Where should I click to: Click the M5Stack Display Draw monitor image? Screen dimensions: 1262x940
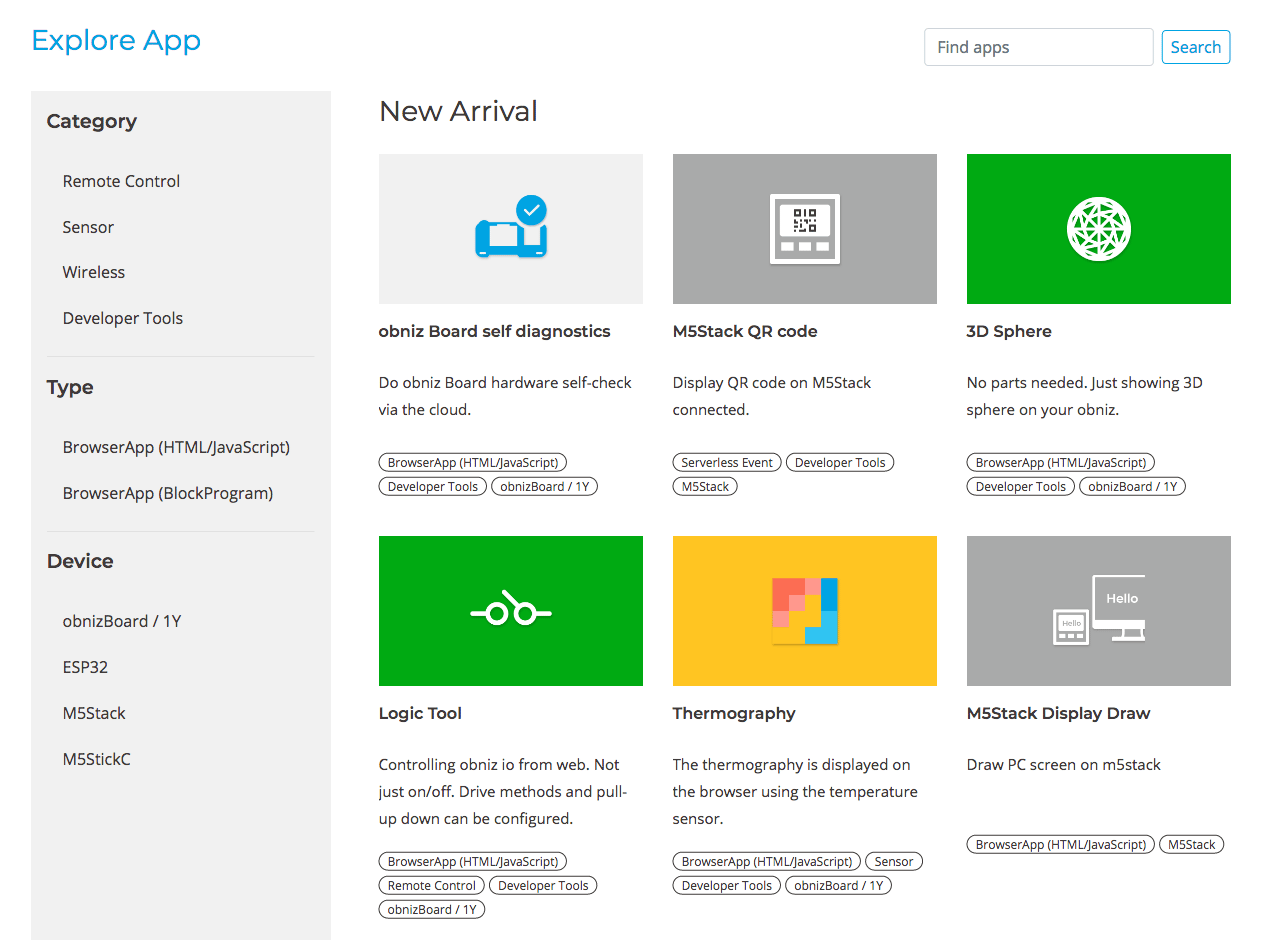(1099, 611)
